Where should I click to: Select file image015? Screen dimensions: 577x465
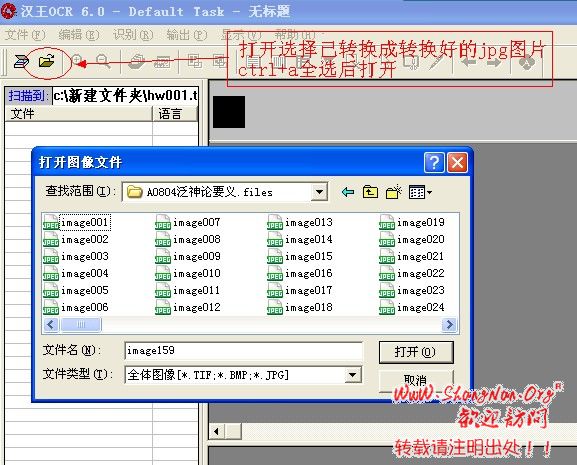[300, 256]
